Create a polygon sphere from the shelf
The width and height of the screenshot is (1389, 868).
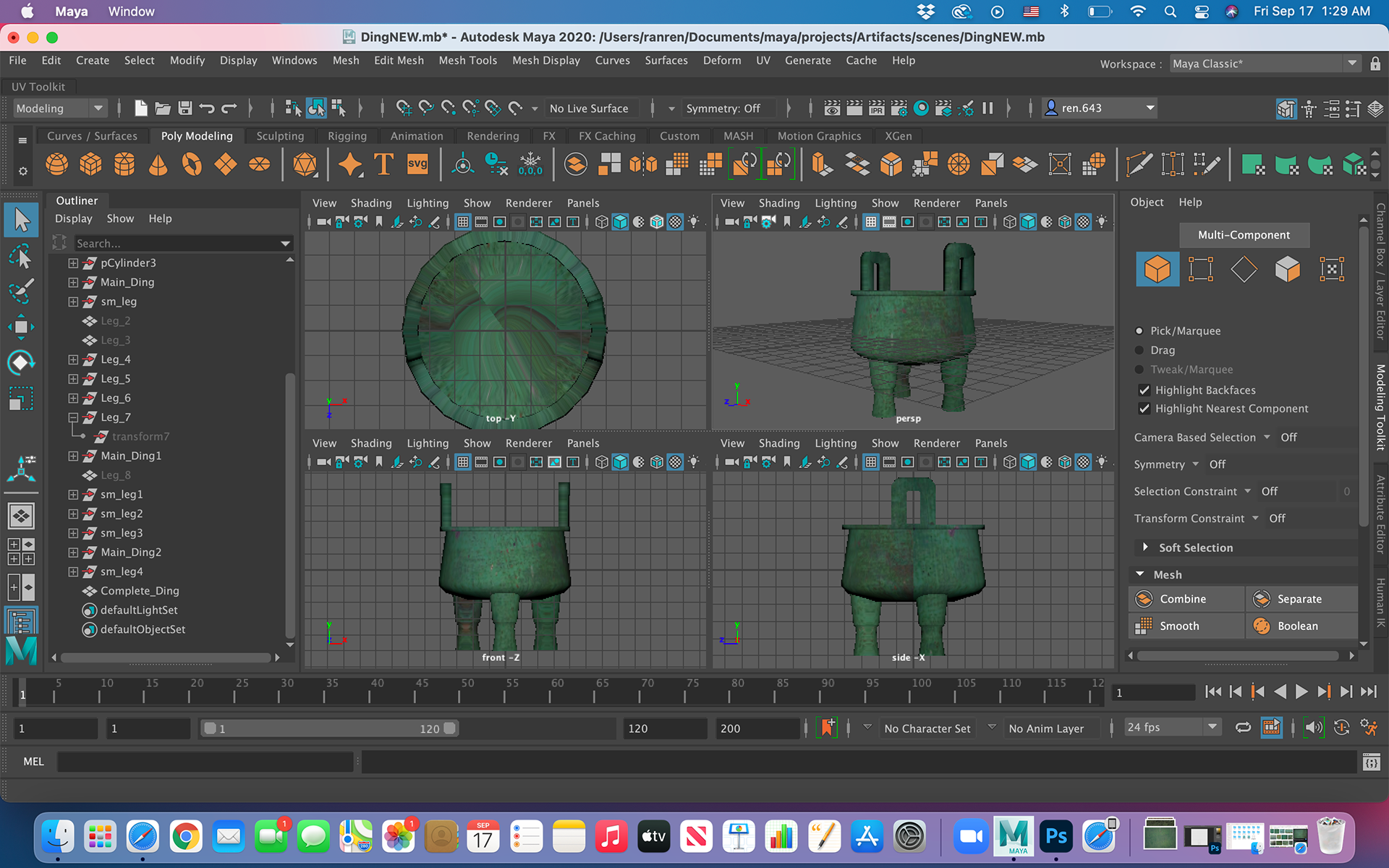(57, 164)
